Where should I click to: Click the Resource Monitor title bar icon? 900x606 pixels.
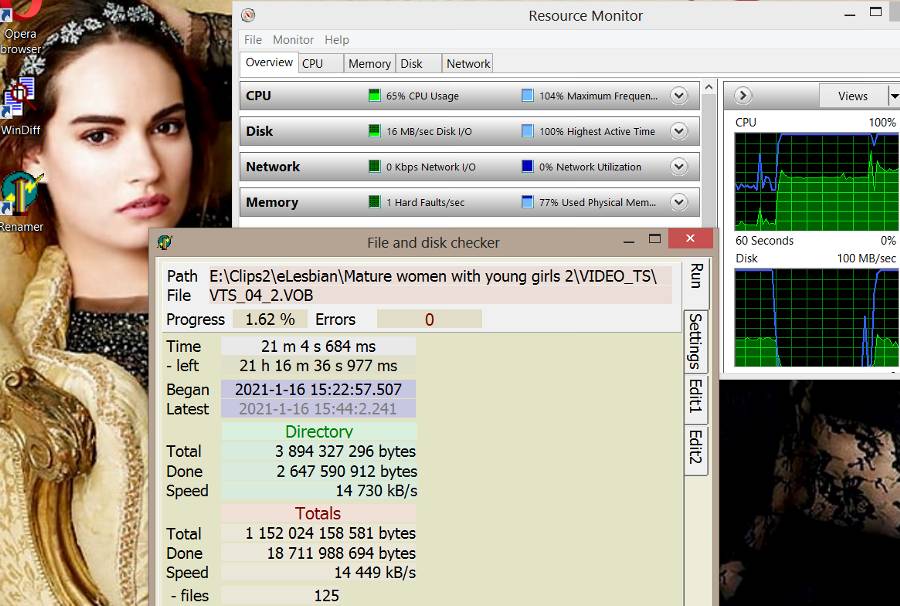pyautogui.click(x=248, y=15)
